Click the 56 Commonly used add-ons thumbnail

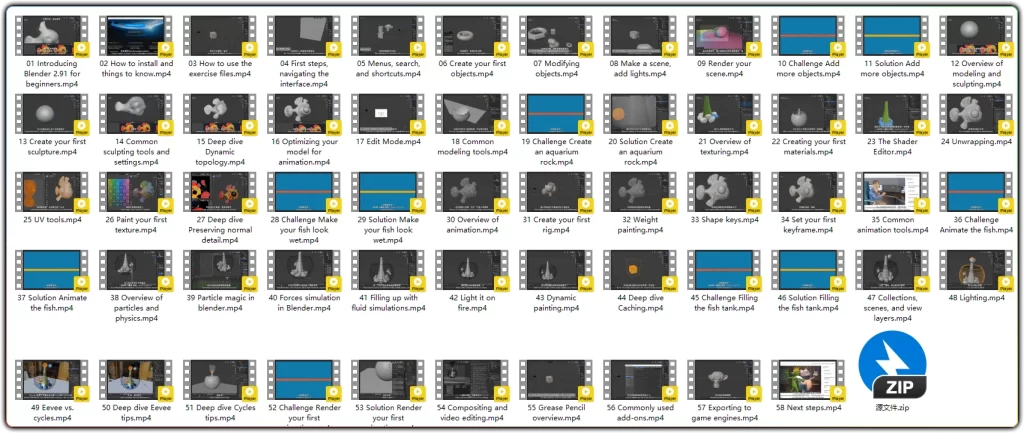pos(640,380)
